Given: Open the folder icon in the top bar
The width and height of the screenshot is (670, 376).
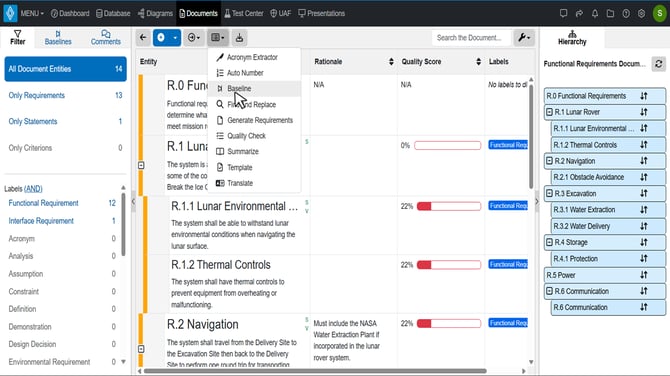Looking at the screenshot, I should coord(610,14).
